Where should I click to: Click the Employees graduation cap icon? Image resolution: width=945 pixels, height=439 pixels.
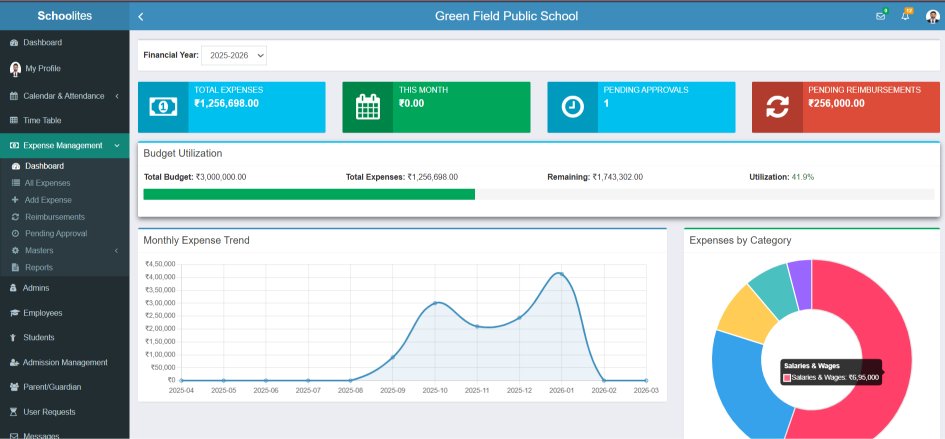point(14,313)
